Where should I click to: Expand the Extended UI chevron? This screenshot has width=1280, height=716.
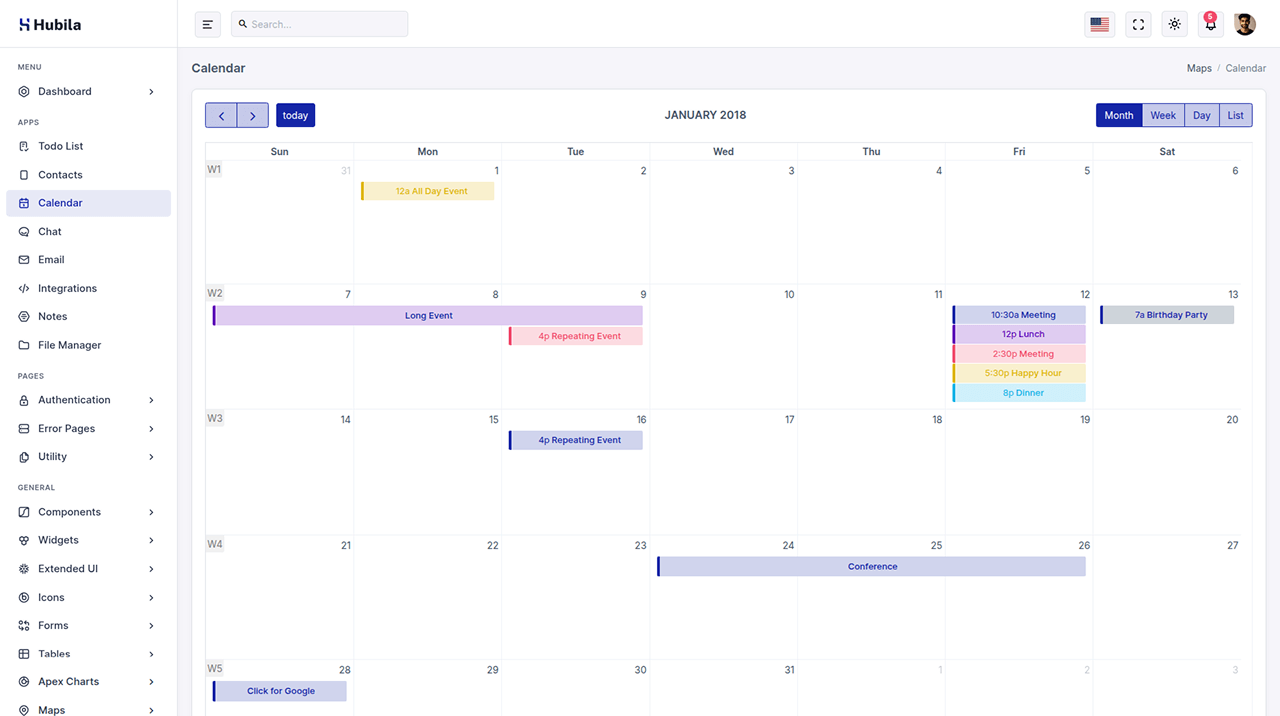coord(151,569)
